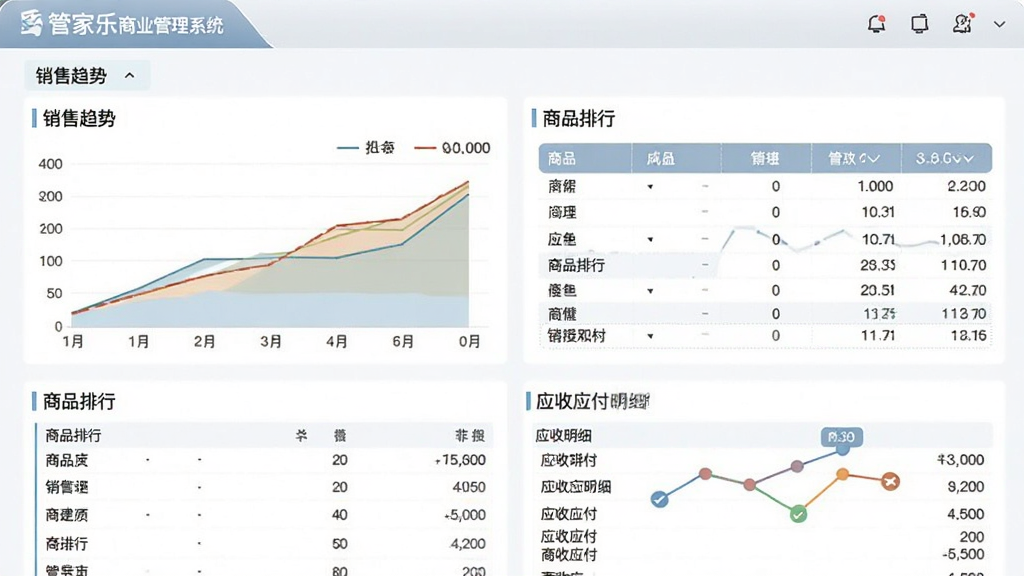This screenshot has width=1024, height=576.
Task: Open the fourth column header sort chevron
Action: click(874, 159)
